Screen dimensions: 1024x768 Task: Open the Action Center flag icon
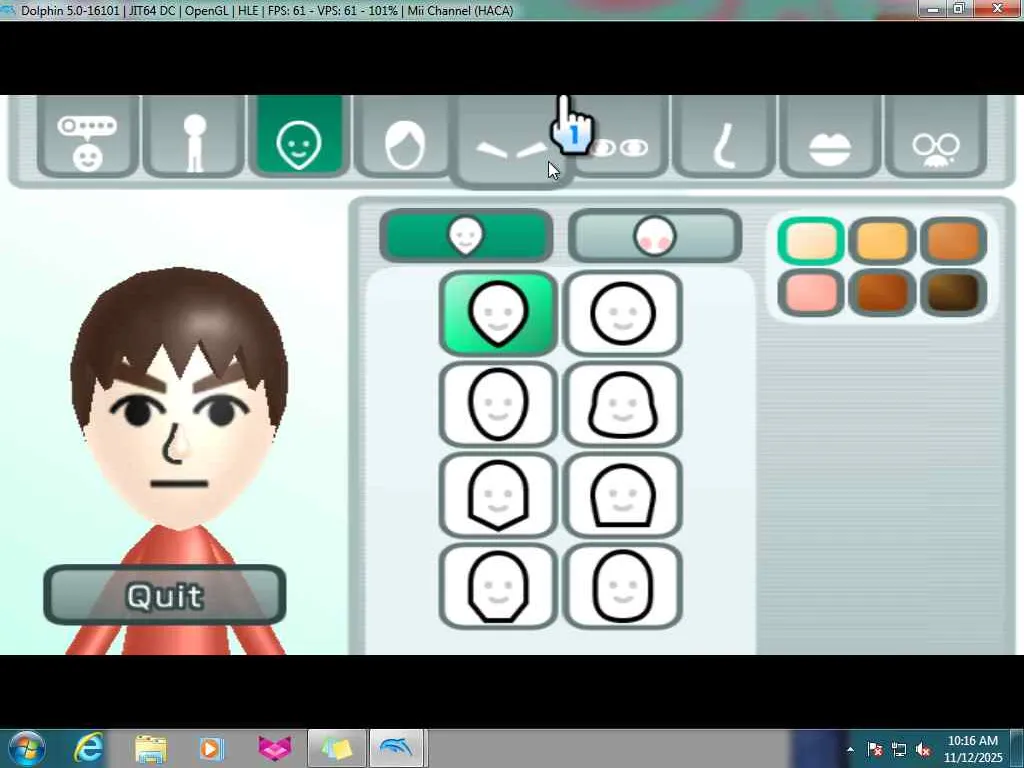coord(875,749)
